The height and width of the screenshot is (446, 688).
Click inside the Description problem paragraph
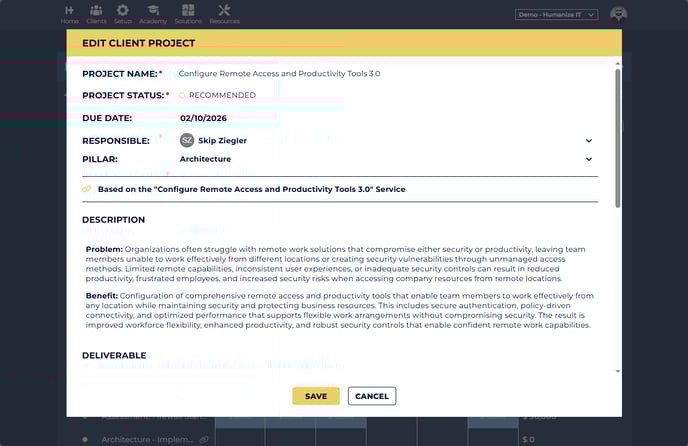point(340,263)
